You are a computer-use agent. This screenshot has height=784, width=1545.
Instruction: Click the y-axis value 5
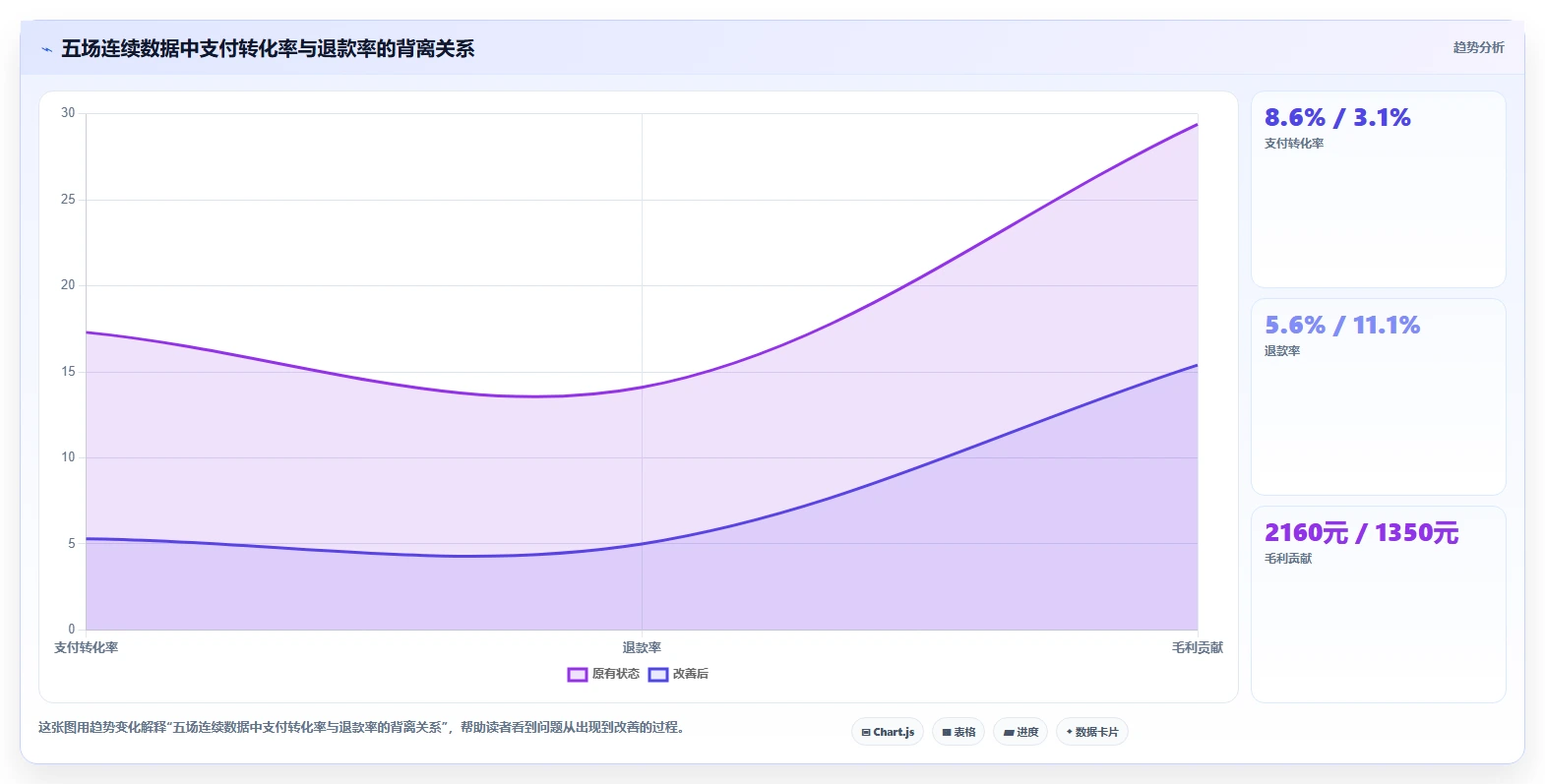(71, 543)
